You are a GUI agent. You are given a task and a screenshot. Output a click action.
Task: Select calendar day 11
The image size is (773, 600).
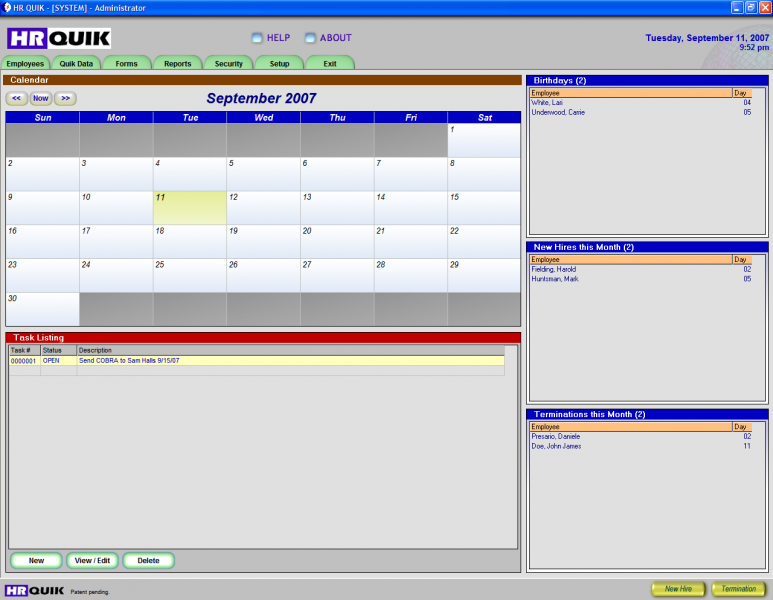190,208
